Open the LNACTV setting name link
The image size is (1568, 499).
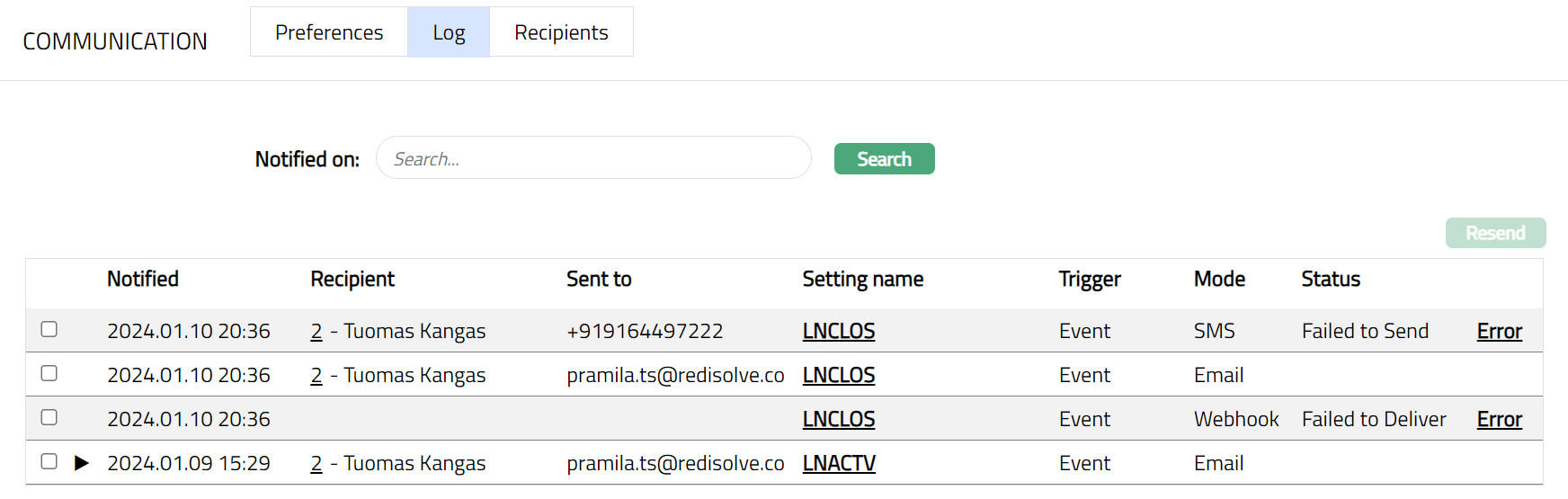pyautogui.click(x=838, y=464)
